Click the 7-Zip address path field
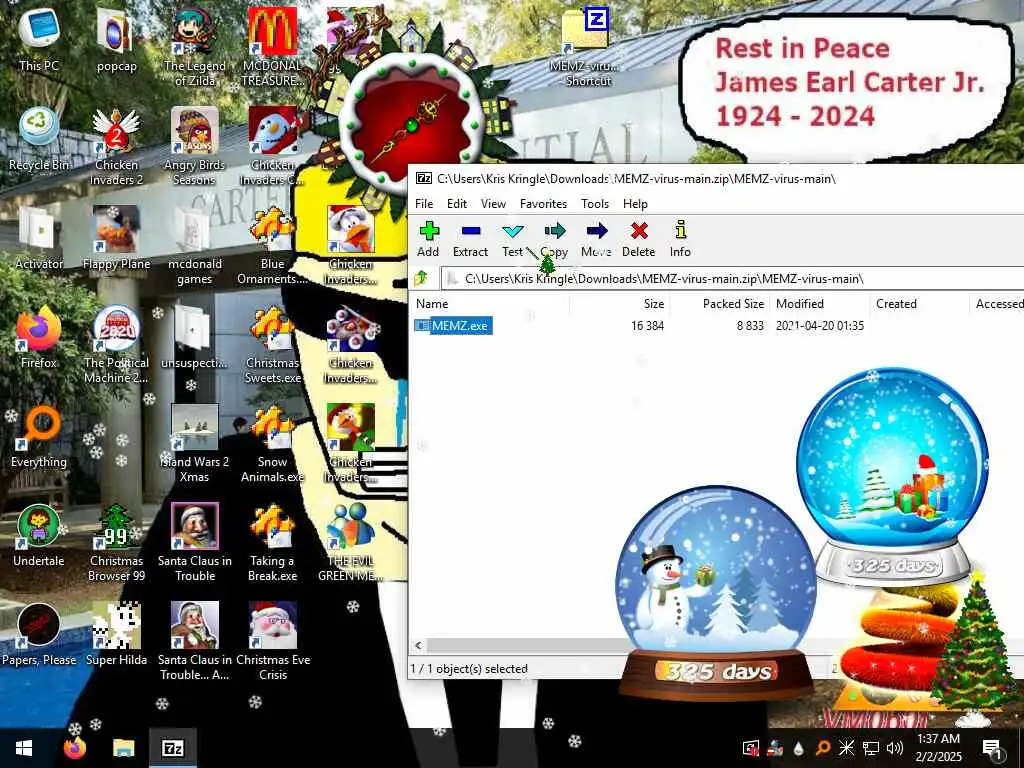Screen dimensions: 1024x768 [x=731, y=279]
